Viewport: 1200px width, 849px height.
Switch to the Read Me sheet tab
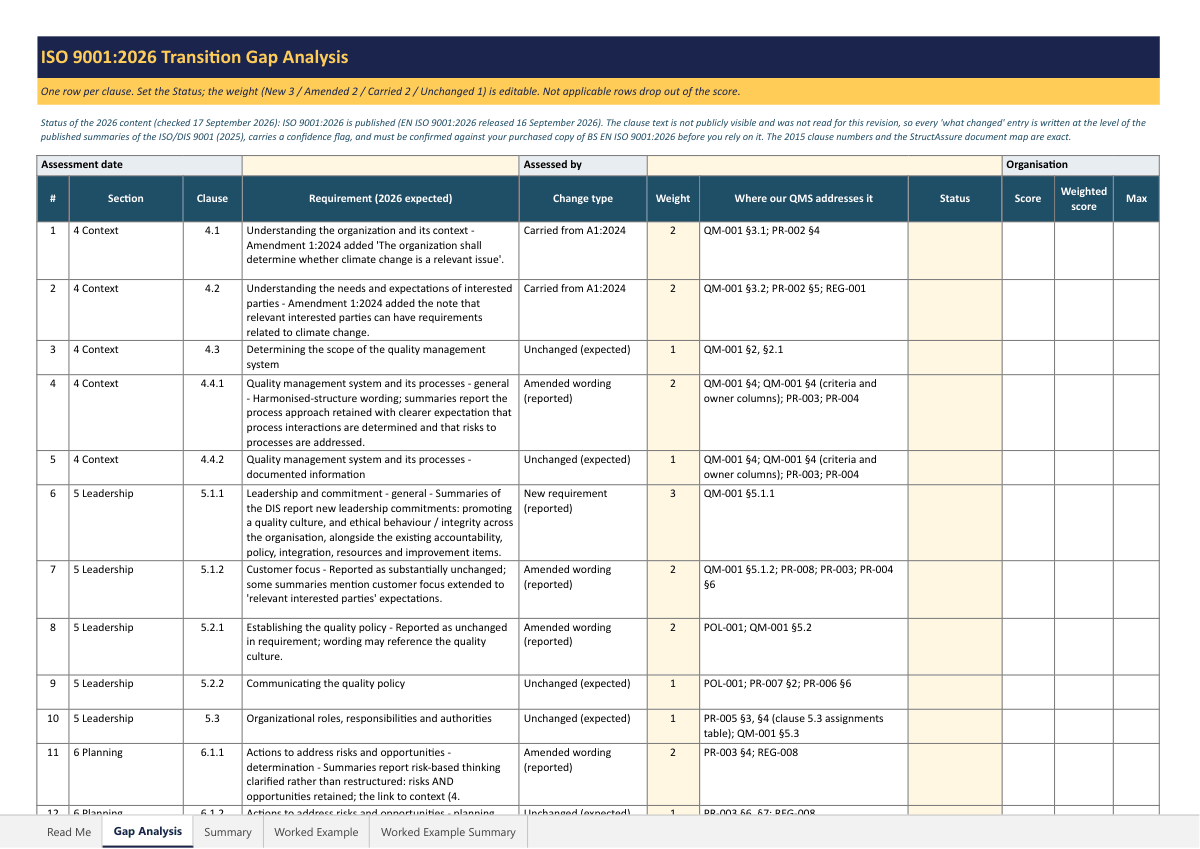click(69, 832)
